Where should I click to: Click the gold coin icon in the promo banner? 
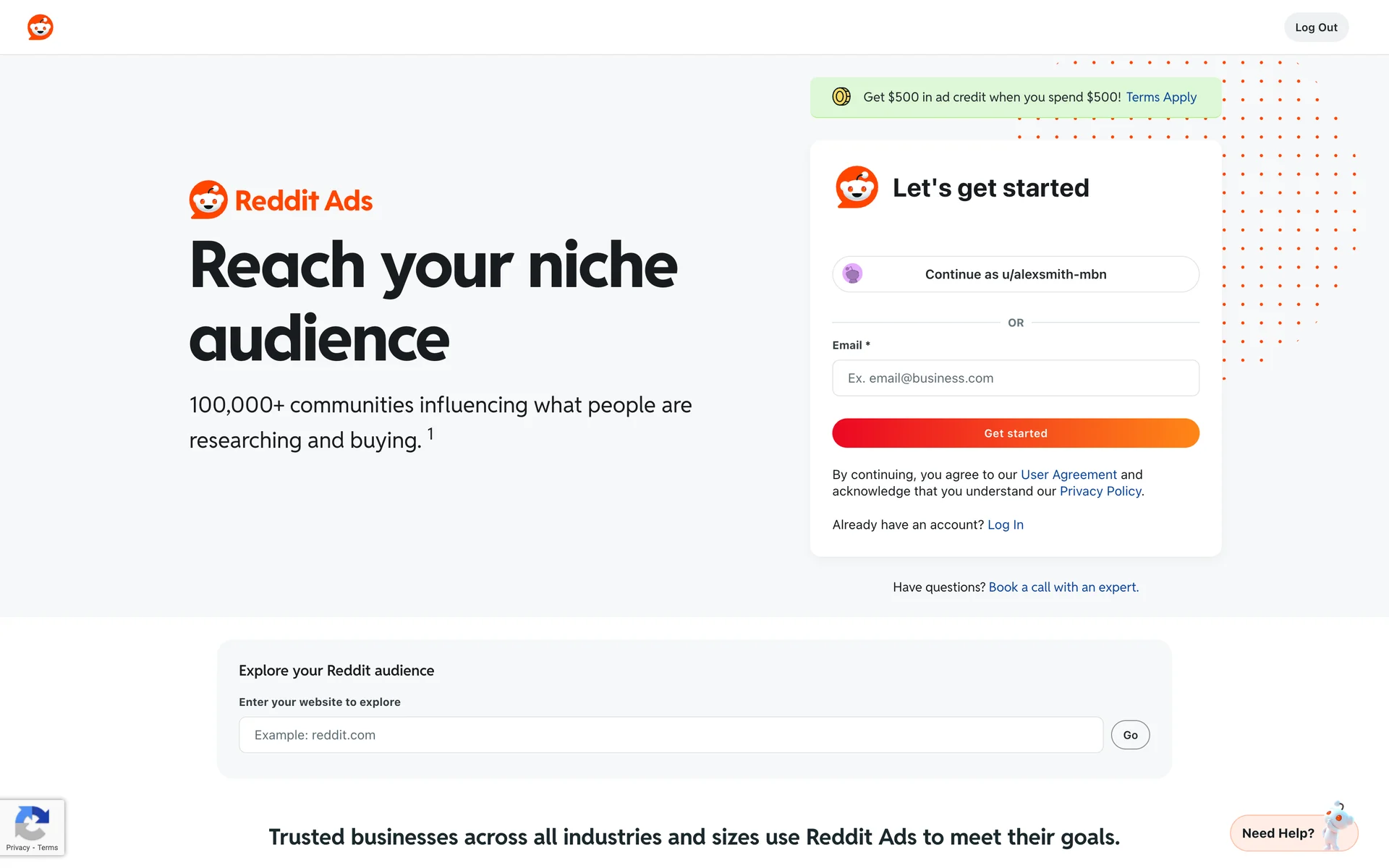pos(841,97)
